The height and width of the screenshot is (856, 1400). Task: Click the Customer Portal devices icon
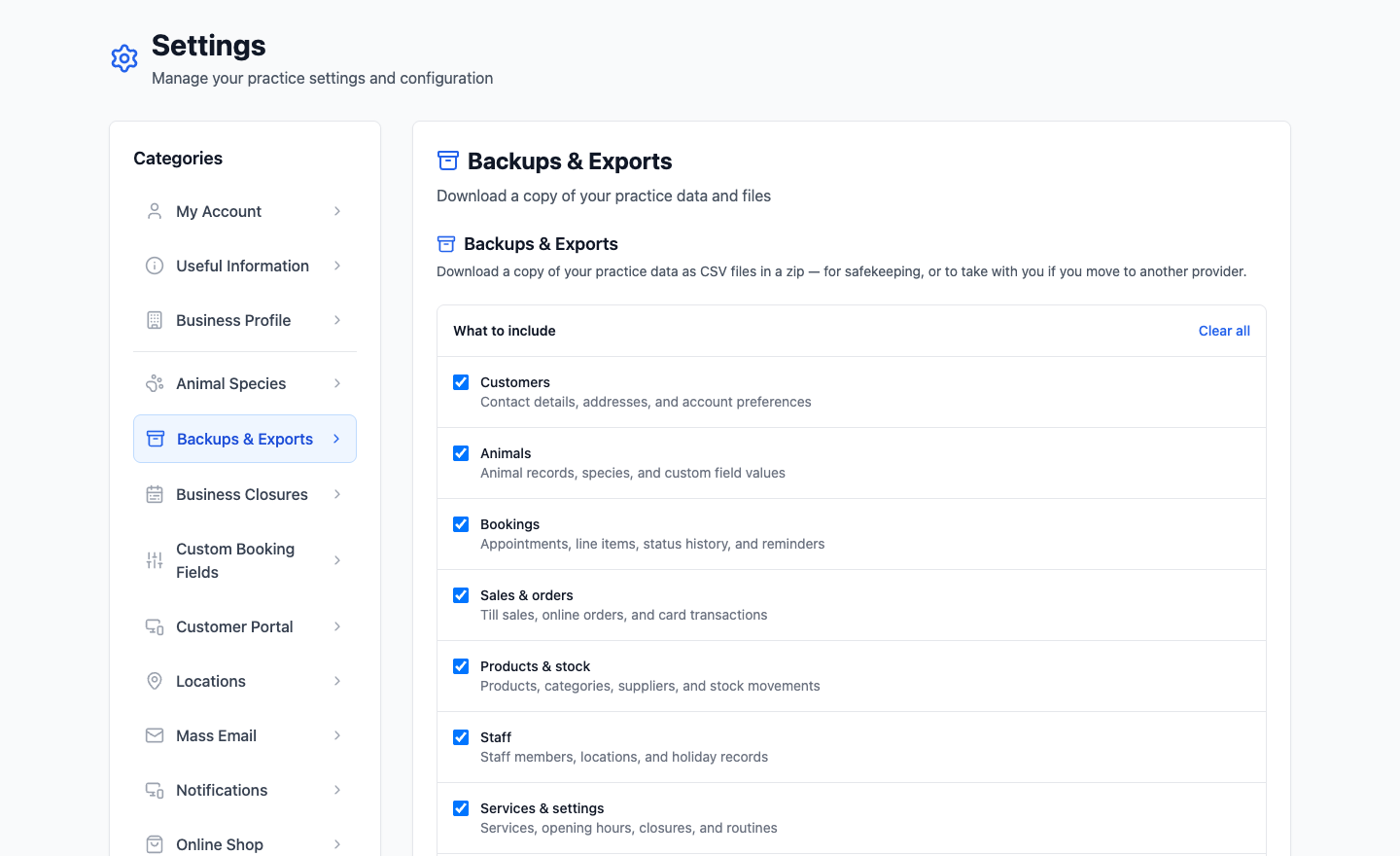point(155,626)
